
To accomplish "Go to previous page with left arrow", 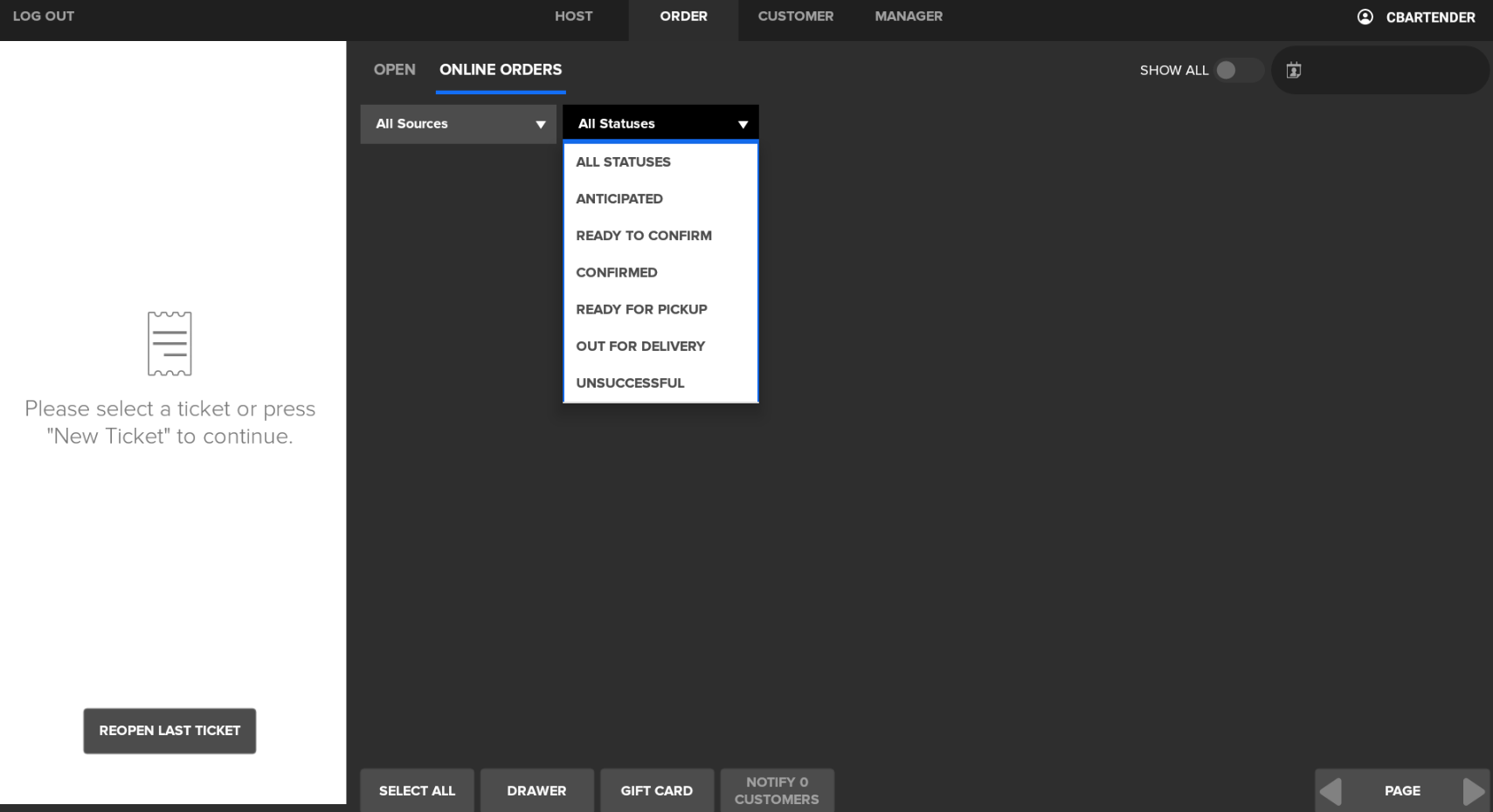I will (x=1331, y=791).
